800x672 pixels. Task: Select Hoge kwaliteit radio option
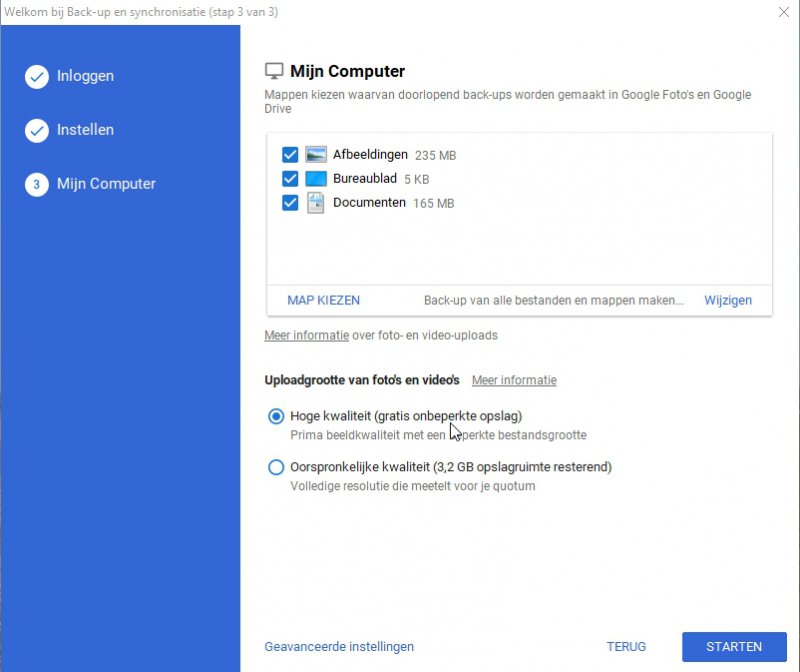(276, 416)
